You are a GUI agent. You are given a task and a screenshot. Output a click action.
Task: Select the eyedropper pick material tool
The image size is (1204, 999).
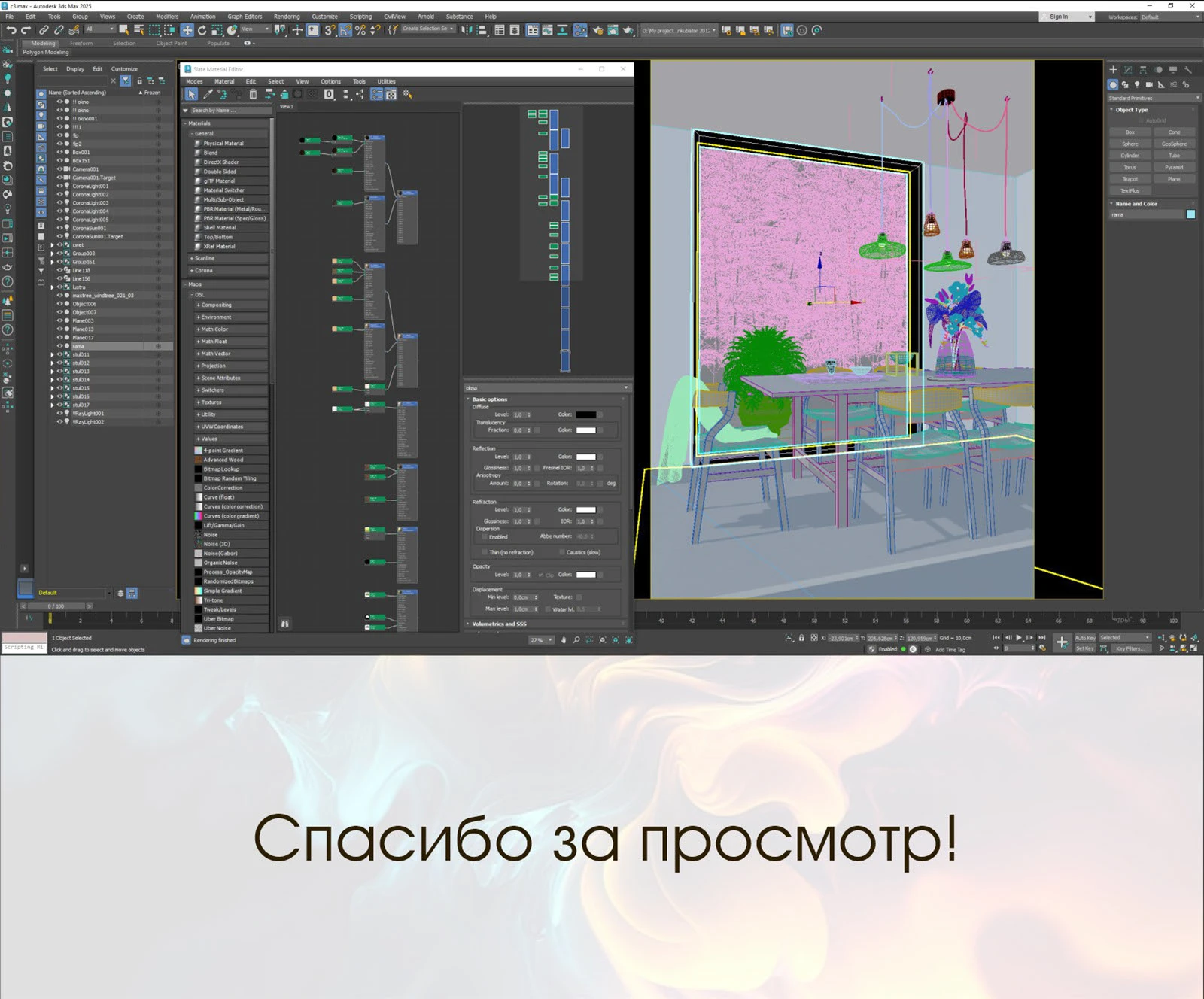(208, 94)
